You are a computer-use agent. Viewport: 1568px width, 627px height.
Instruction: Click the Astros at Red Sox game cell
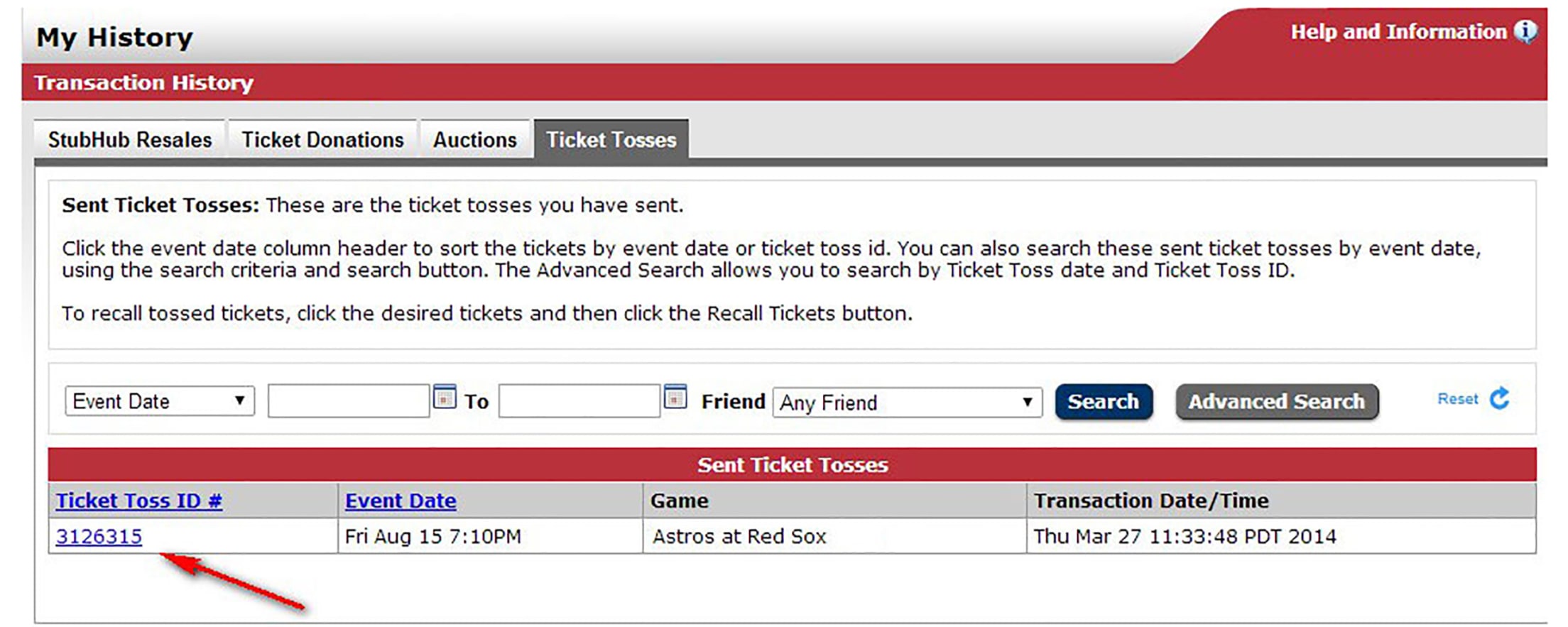(x=739, y=536)
